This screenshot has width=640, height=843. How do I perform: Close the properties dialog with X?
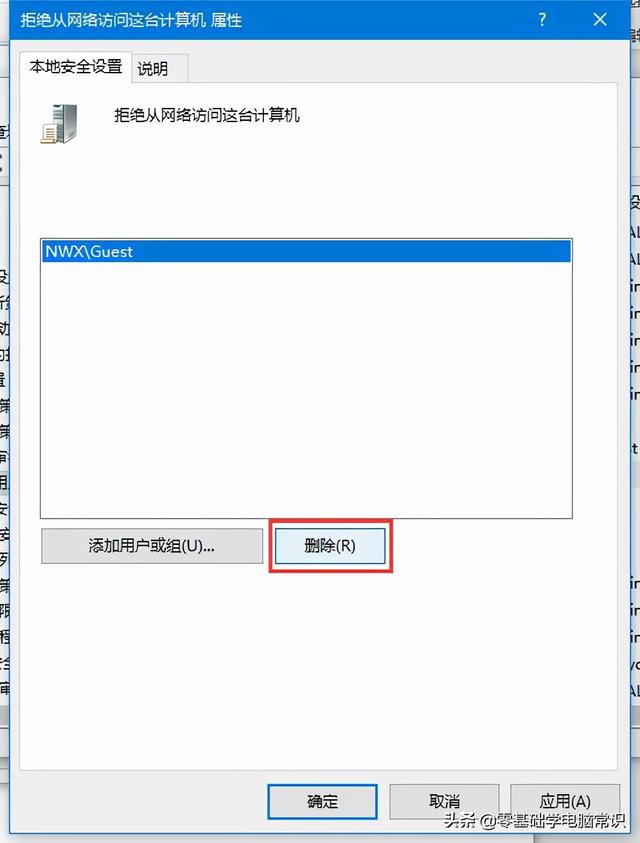click(x=600, y=20)
